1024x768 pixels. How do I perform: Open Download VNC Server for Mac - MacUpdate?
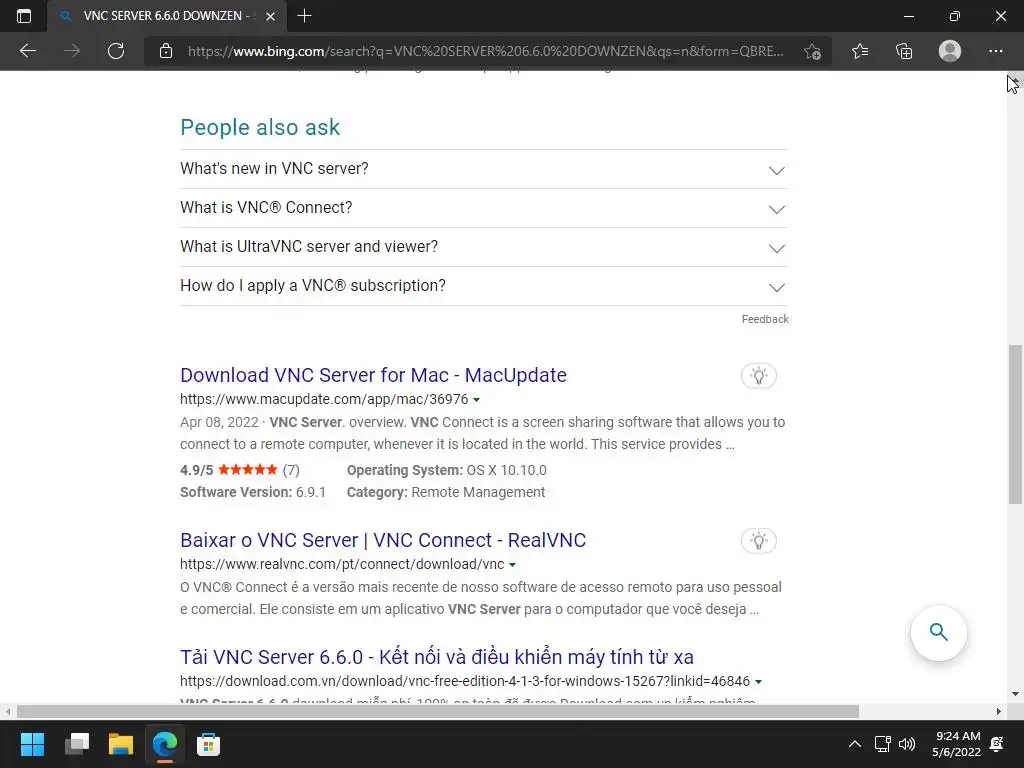click(373, 375)
